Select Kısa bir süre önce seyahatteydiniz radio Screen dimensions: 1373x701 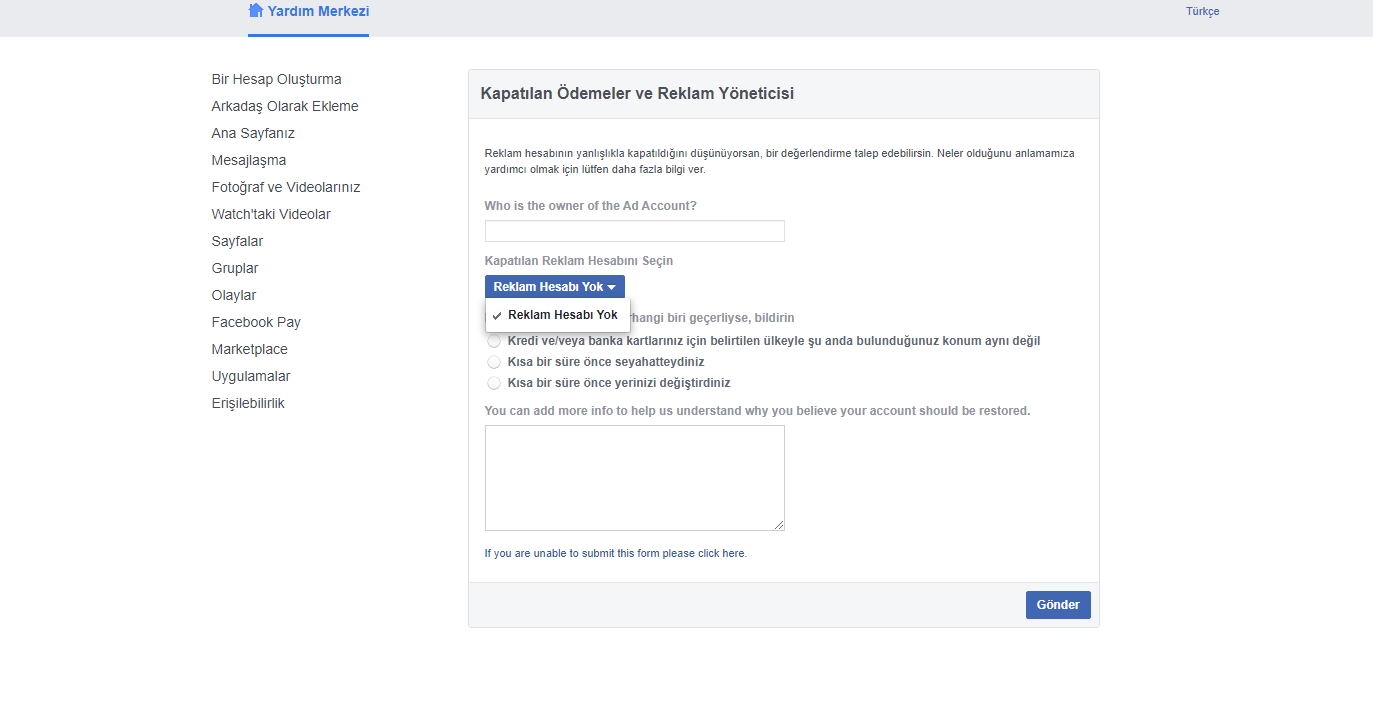tap(494, 362)
